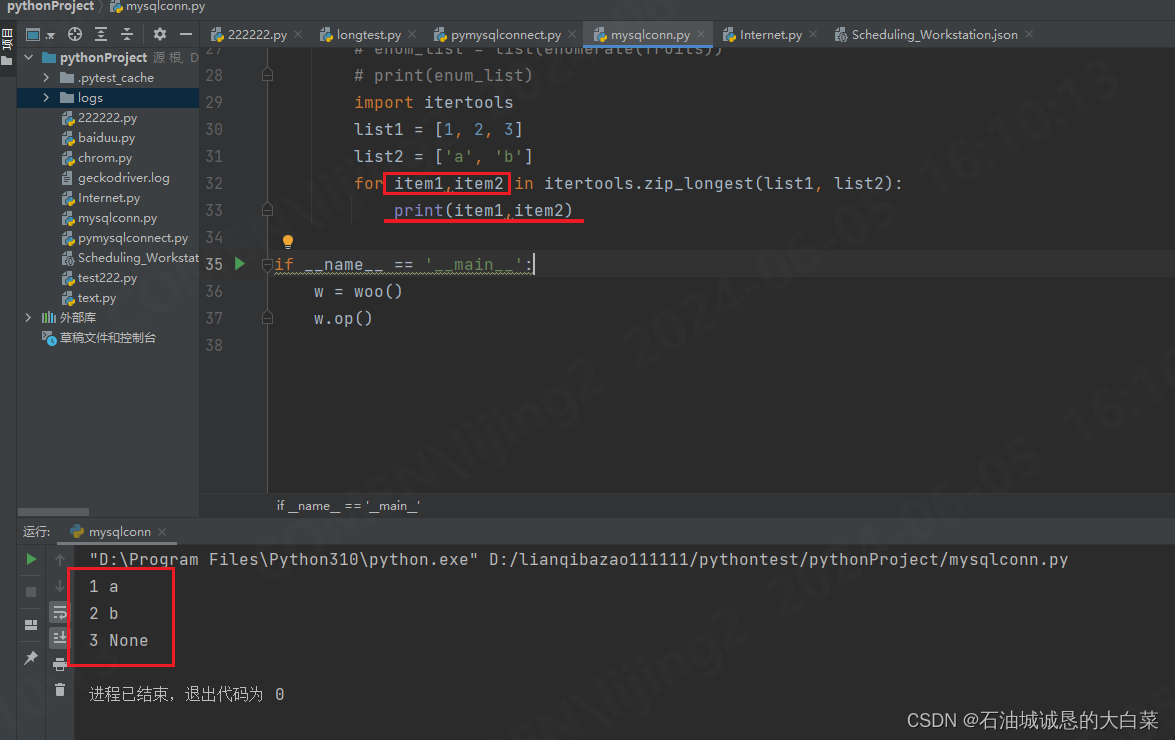Click the yellow lightbulb intention icon
Screen dimensions: 1175x740
tap(288, 241)
